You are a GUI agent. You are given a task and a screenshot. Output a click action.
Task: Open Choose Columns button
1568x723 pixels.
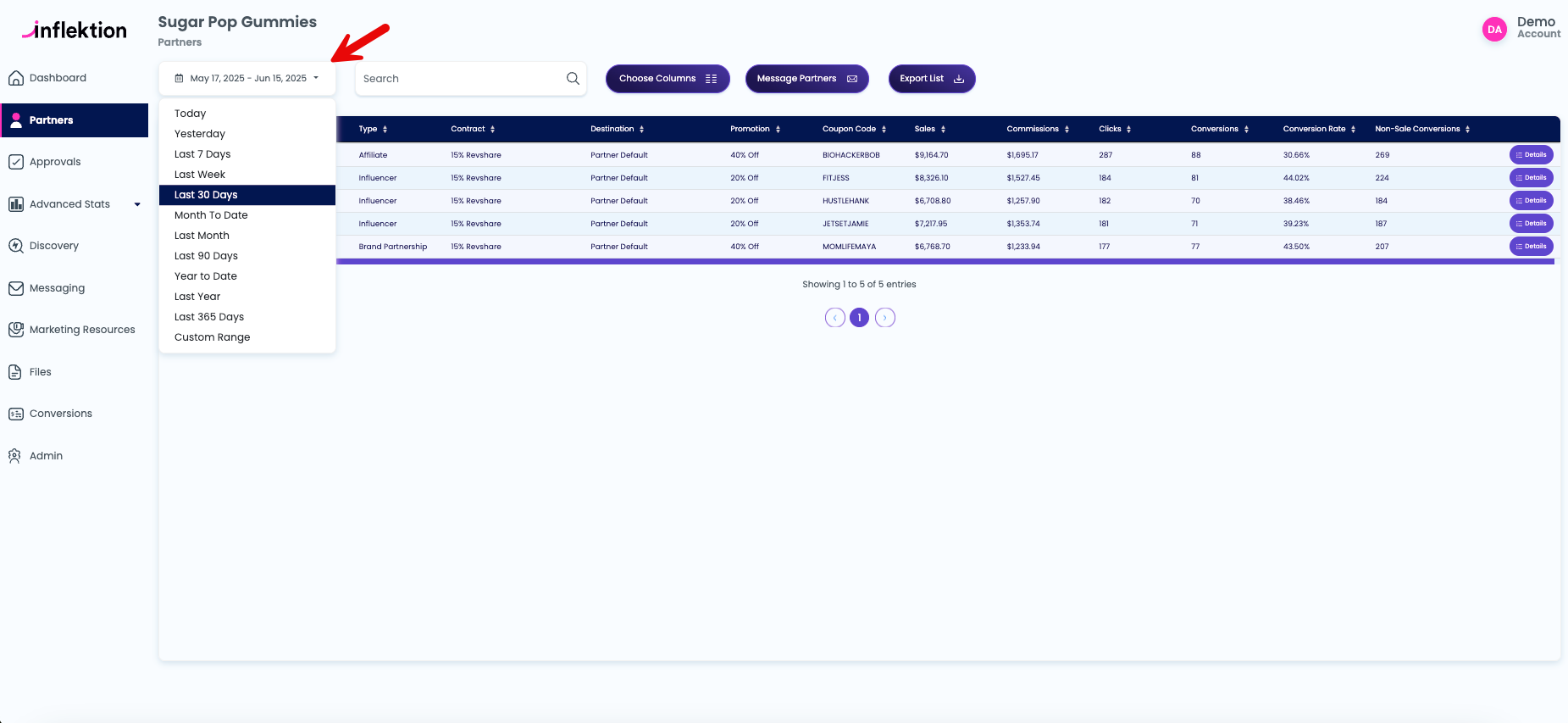coord(668,79)
